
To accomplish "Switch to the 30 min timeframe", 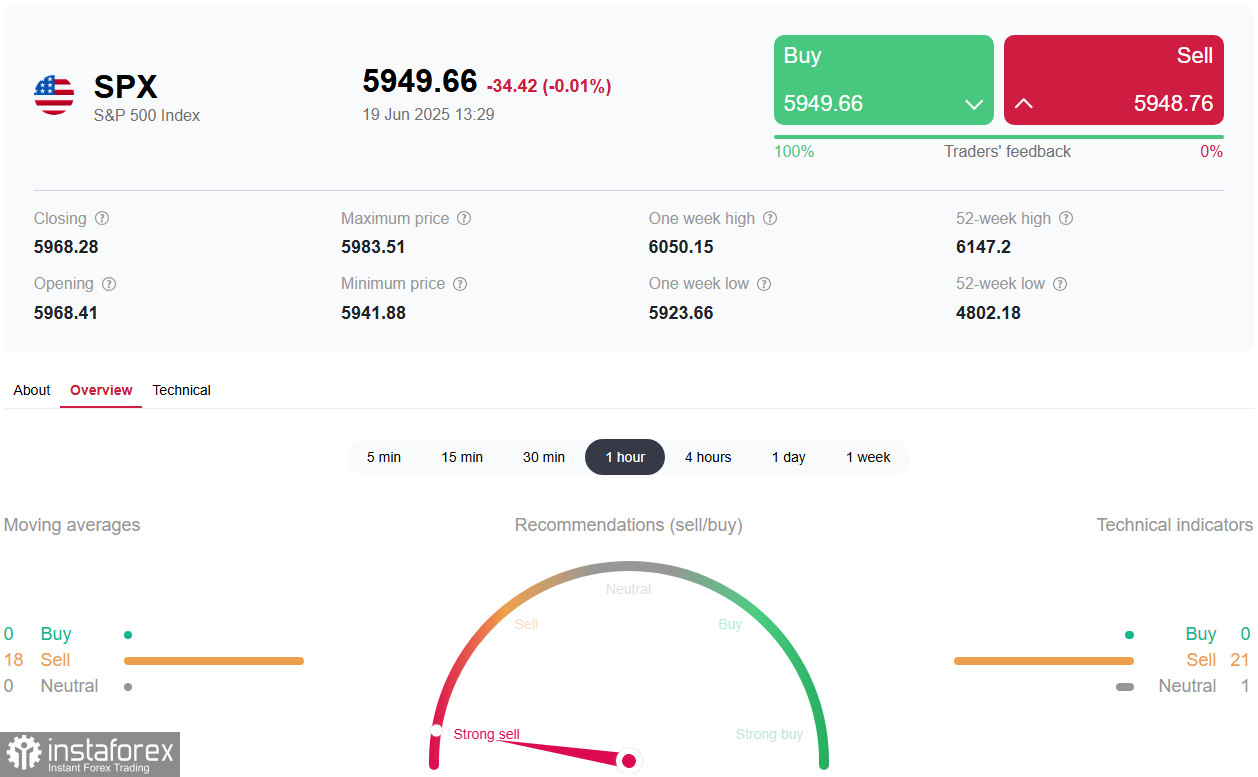I will tap(544, 457).
